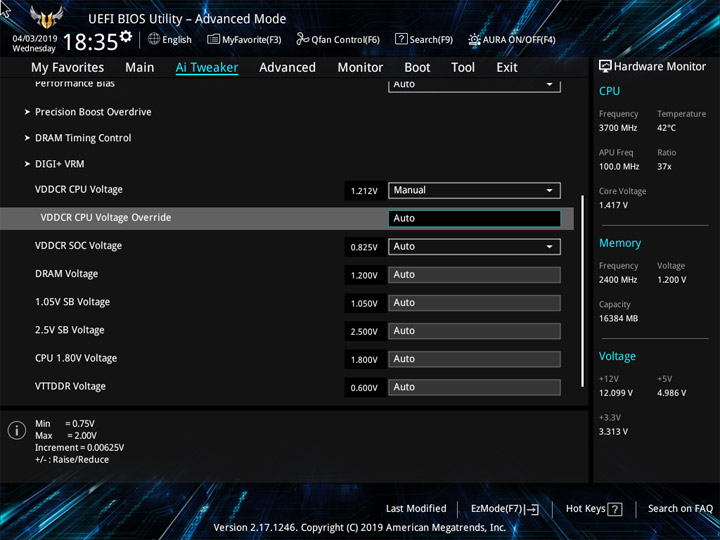Select the CPU 1.80V Voltage label
The width and height of the screenshot is (720, 540).
76,358
